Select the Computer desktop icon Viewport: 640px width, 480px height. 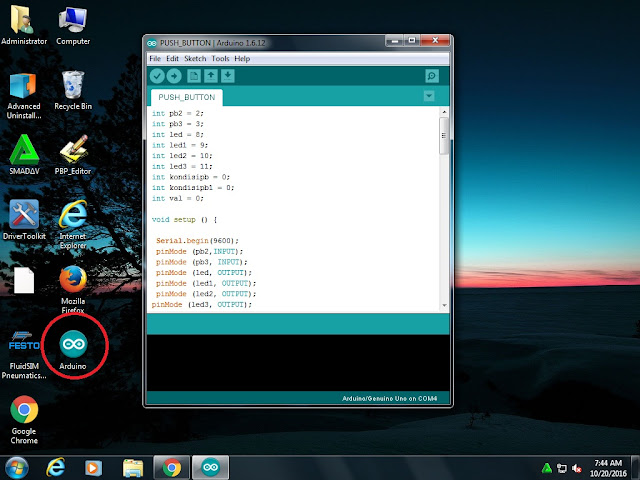pos(73,24)
